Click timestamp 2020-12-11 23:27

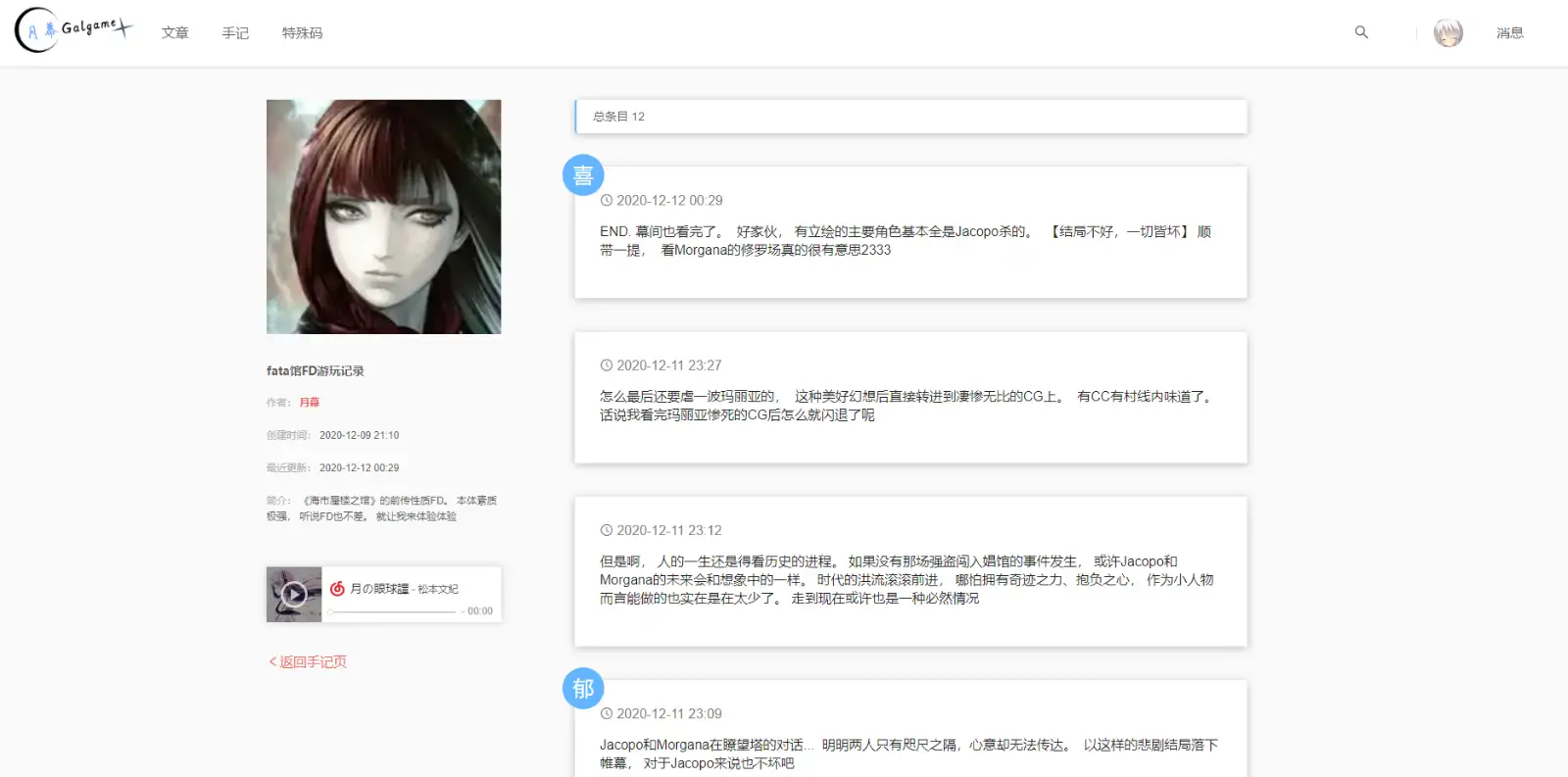[669, 365]
